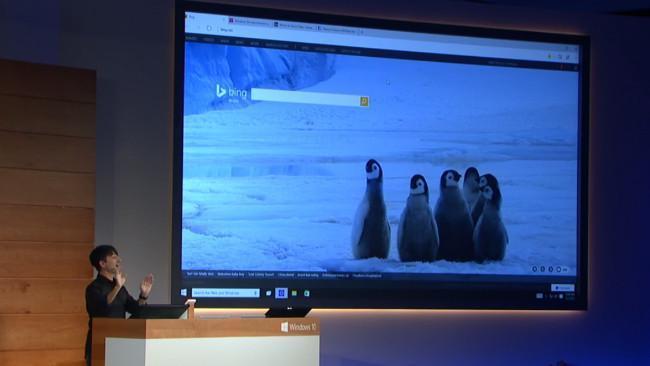Click the Bing logo
Screen dimensions: 650x366
pyautogui.click(x=231, y=92)
